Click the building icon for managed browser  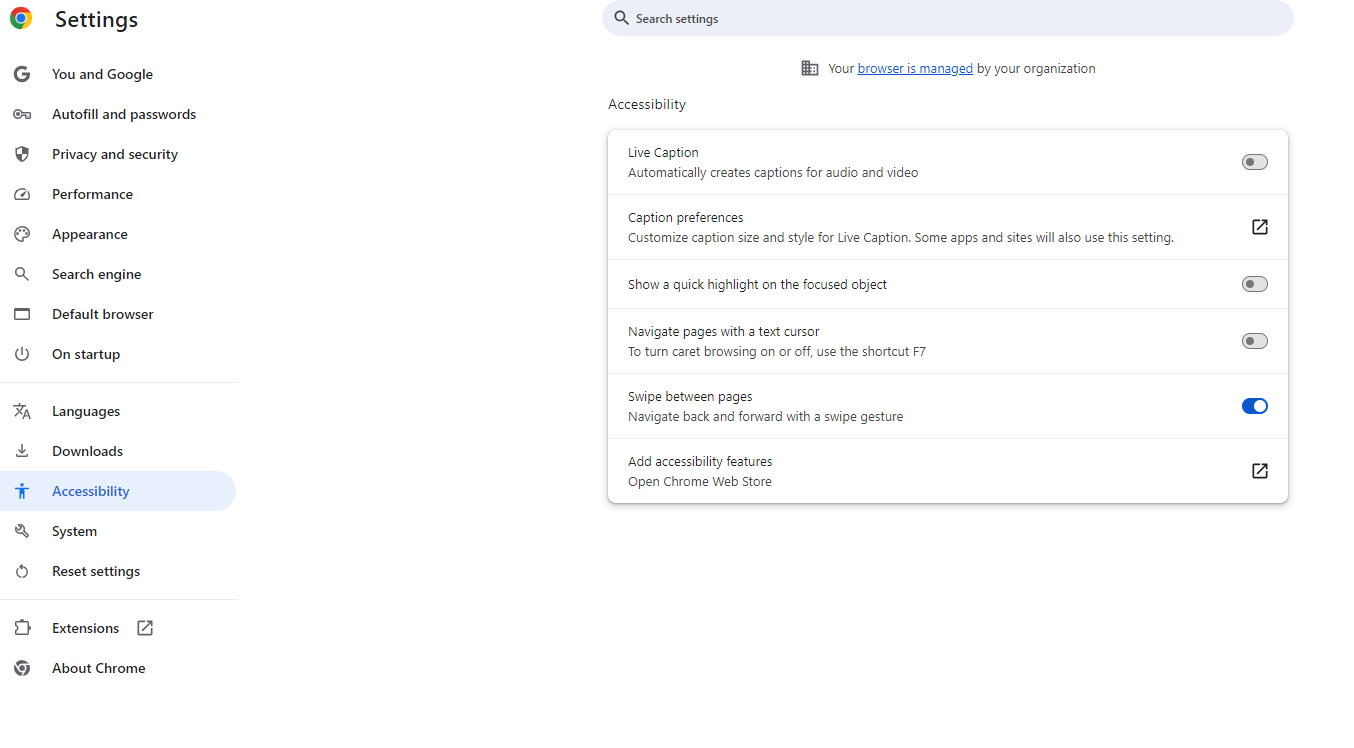point(810,68)
